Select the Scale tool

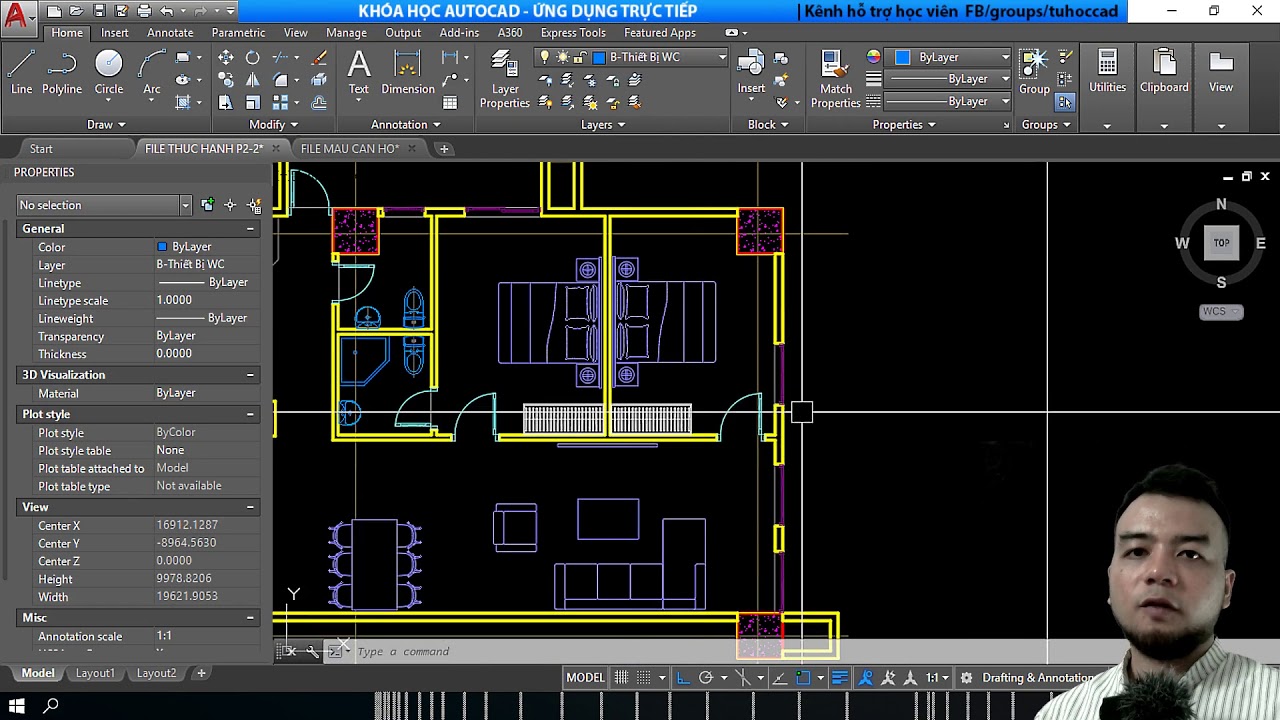(253, 102)
